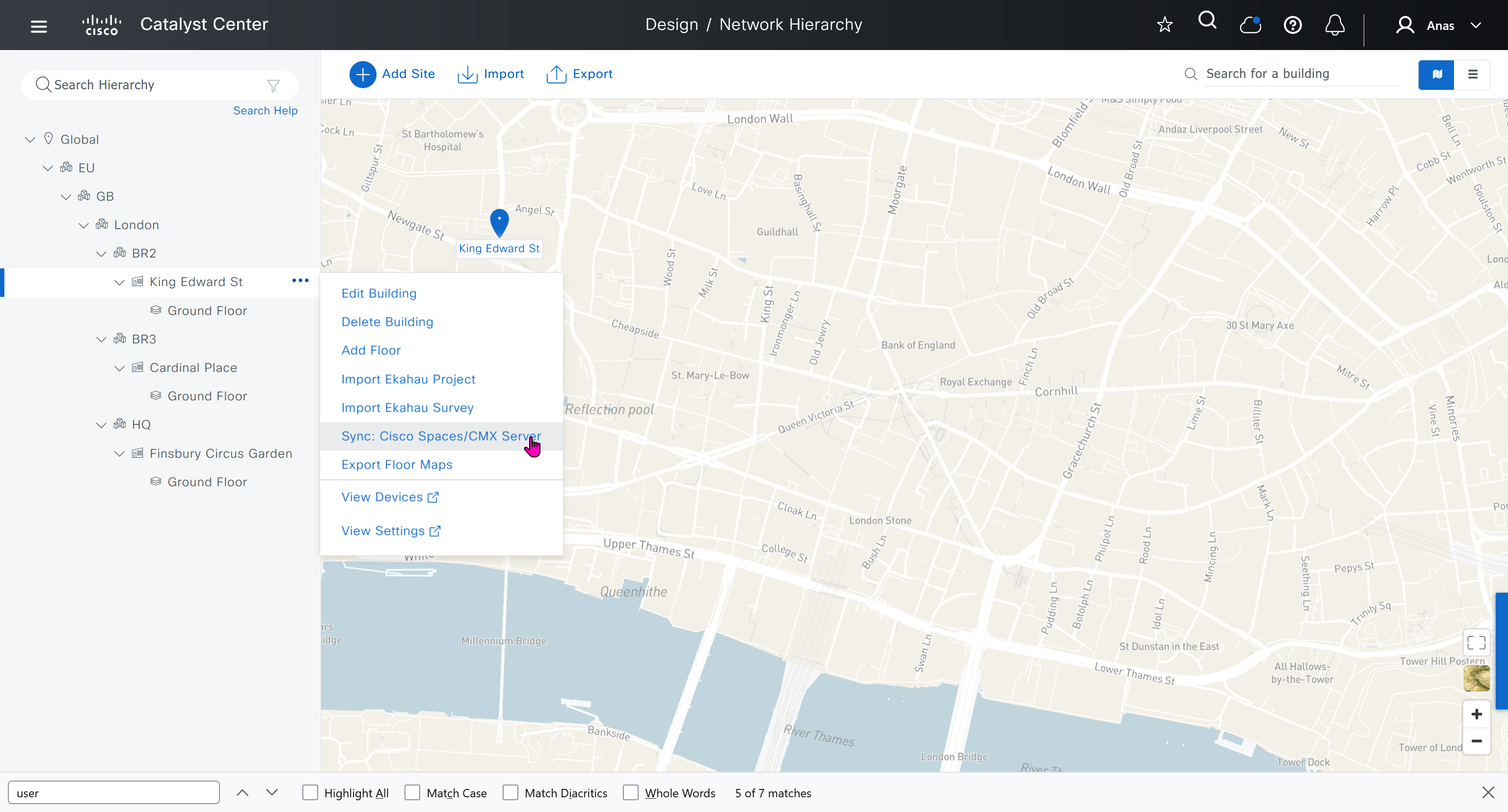Toggle the Whole Words checkbox
This screenshot has height=812, width=1508.
pyautogui.click(x=630, y=793)
